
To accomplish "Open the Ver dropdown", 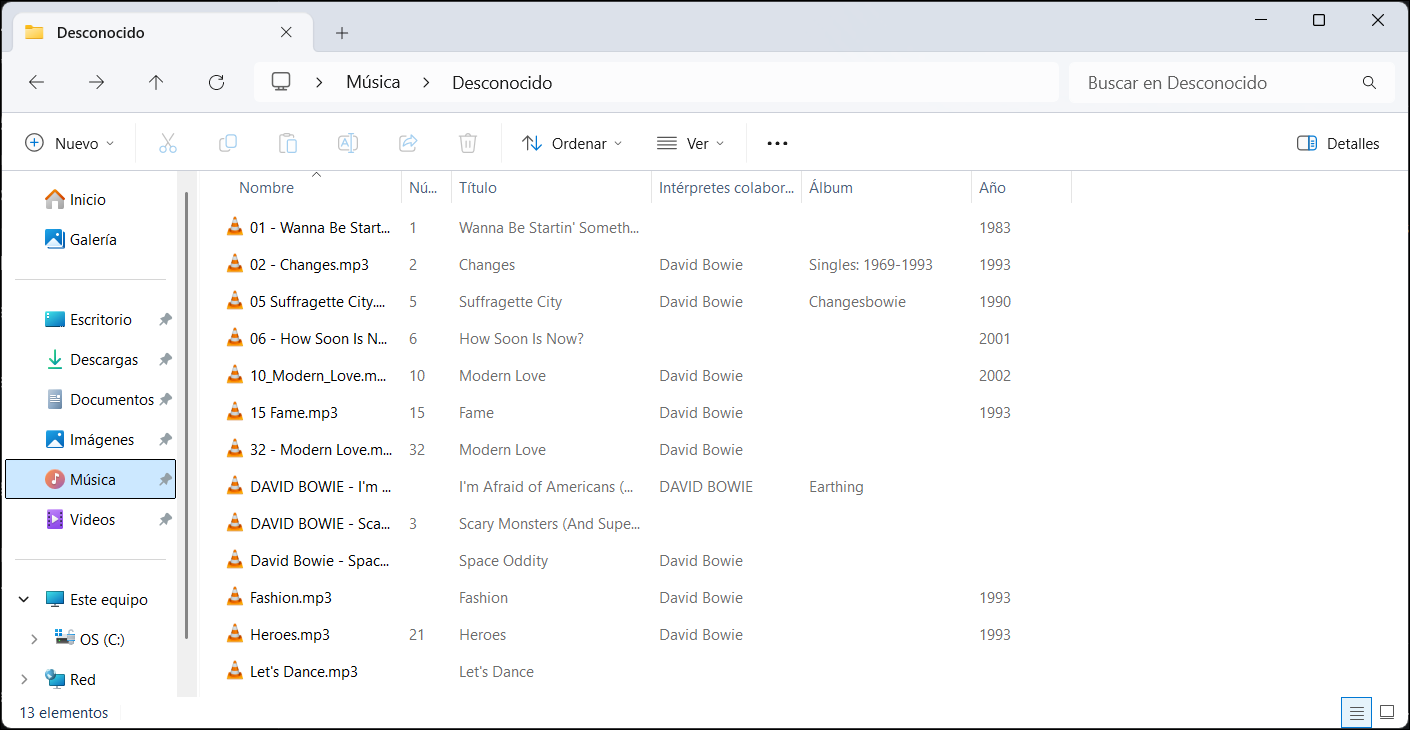I will pos(690,143).
